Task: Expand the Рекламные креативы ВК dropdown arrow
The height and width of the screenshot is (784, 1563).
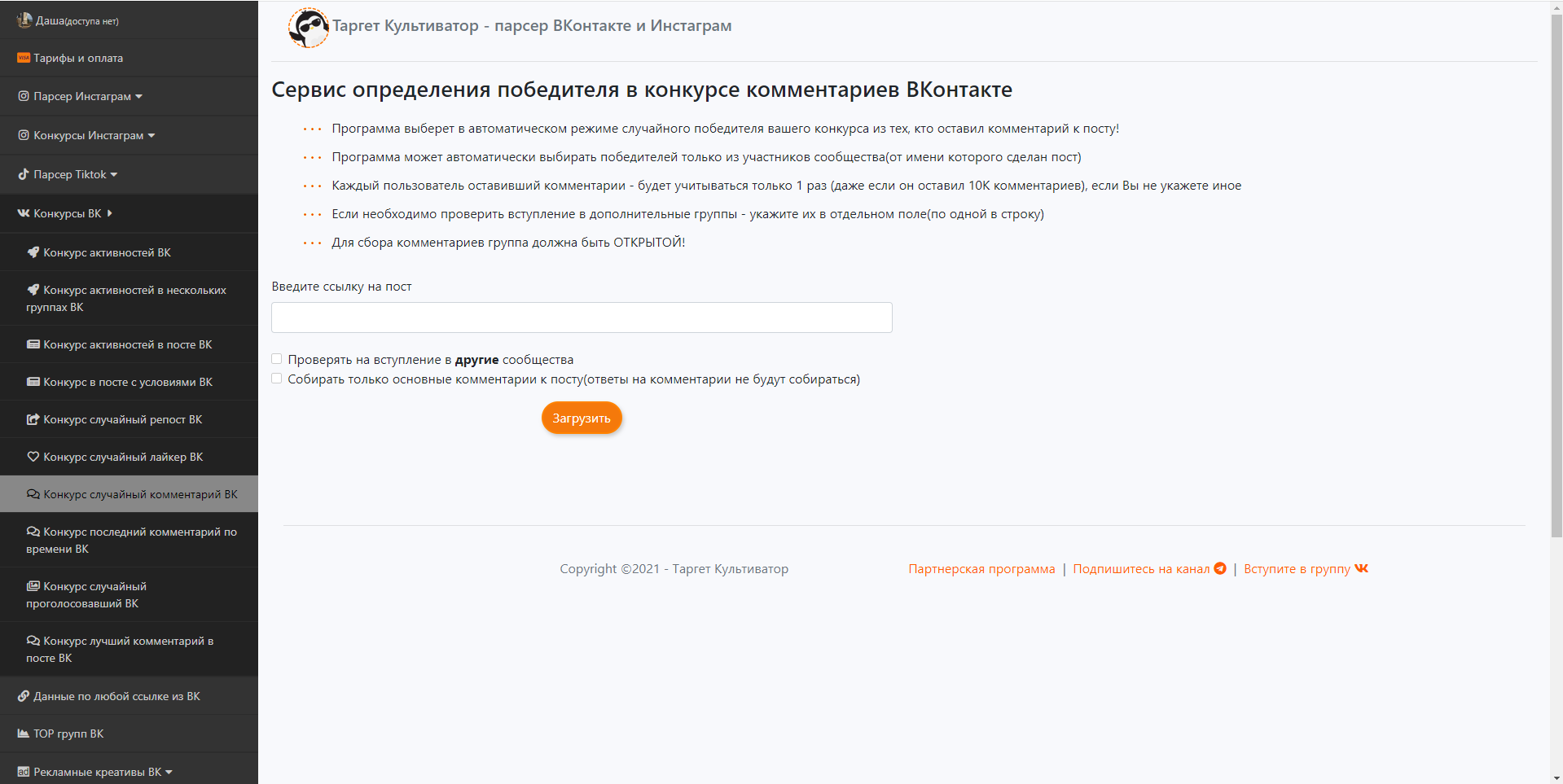Action: 169,773
